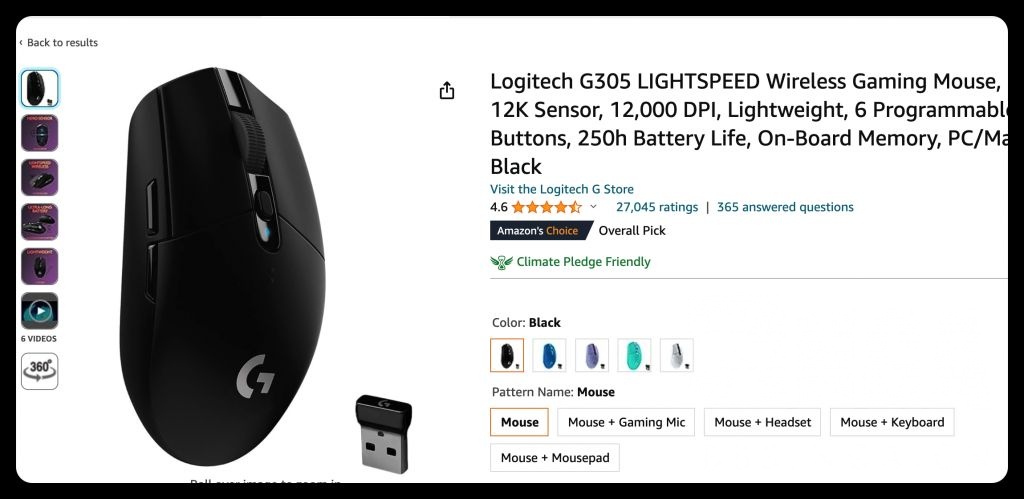Select the Mouse + Keyboard pattern
Viewport: 1024px width, 499px height.
pos(892,422)
